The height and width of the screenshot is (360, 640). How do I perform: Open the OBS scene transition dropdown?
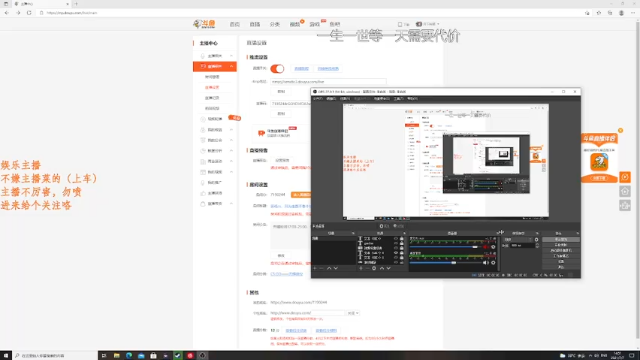click(517, 240)
